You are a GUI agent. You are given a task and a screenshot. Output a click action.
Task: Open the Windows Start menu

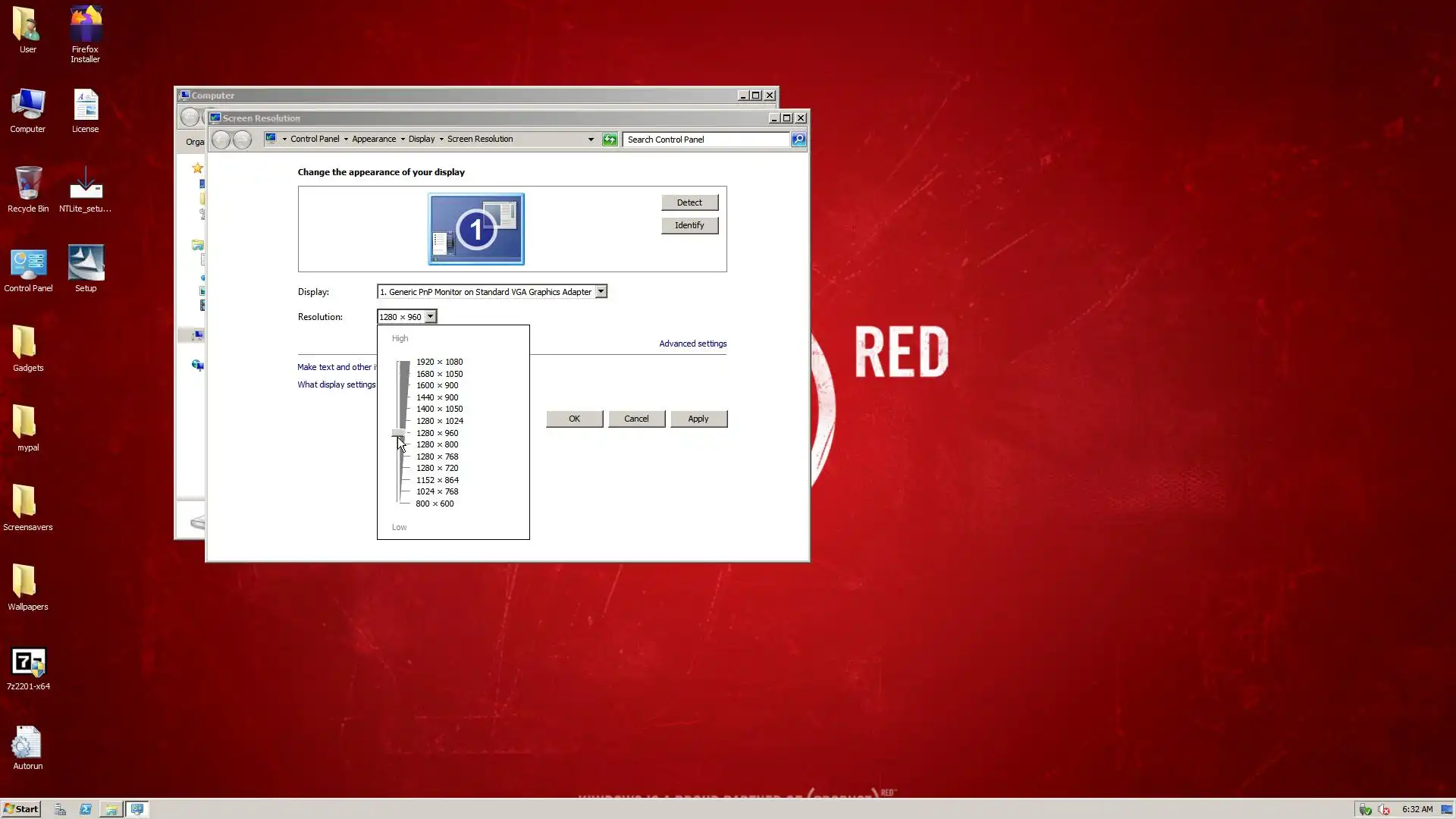tap(20, 809)
